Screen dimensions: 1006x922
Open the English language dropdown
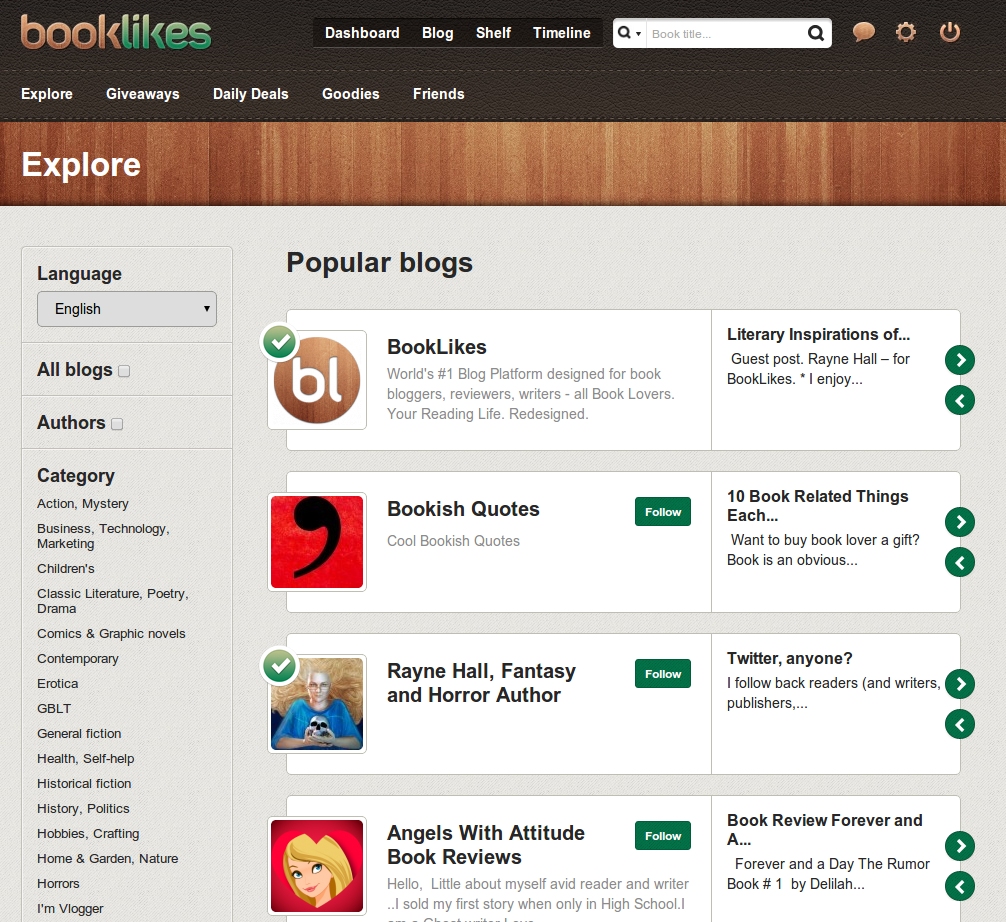[127, 309]
